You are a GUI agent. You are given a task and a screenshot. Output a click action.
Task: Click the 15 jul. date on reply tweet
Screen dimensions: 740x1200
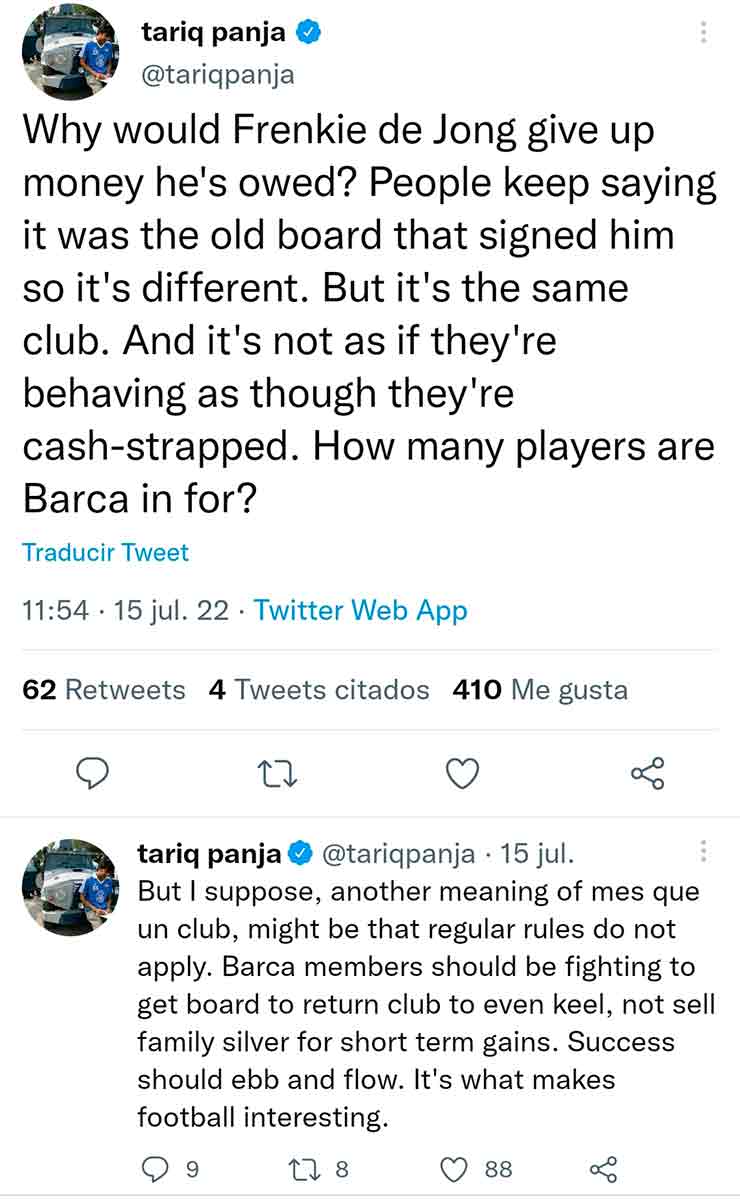tap(537, 854)
